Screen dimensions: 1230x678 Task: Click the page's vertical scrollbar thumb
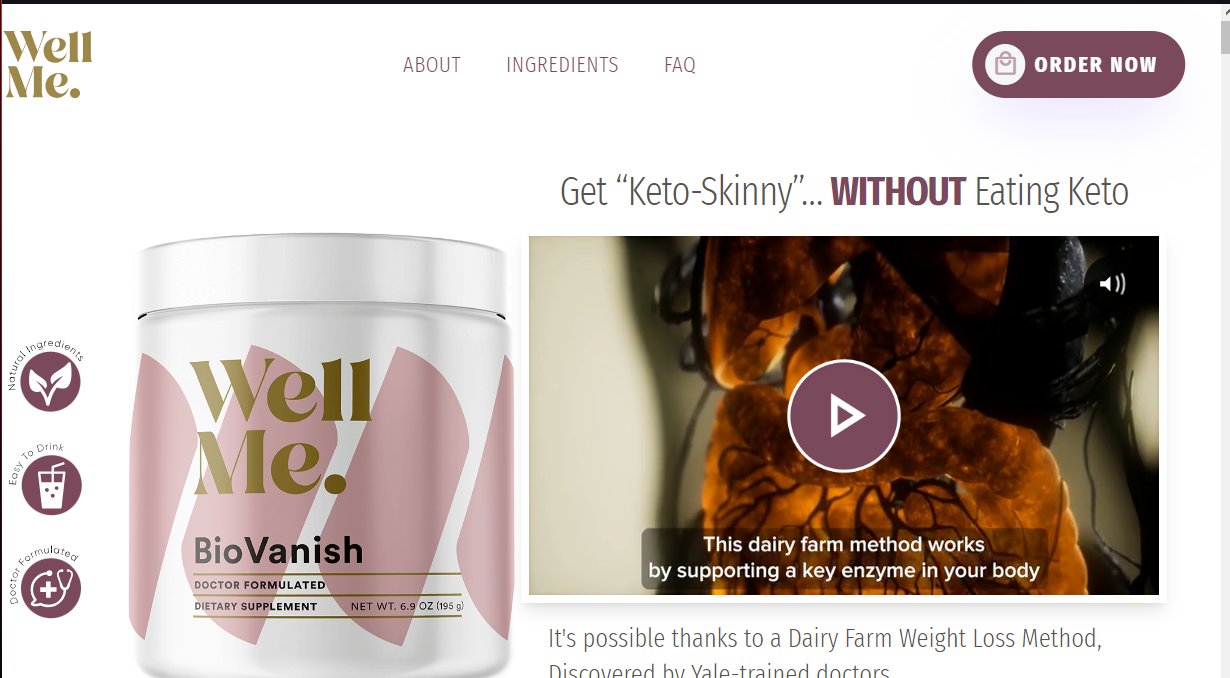[1224, 37]
